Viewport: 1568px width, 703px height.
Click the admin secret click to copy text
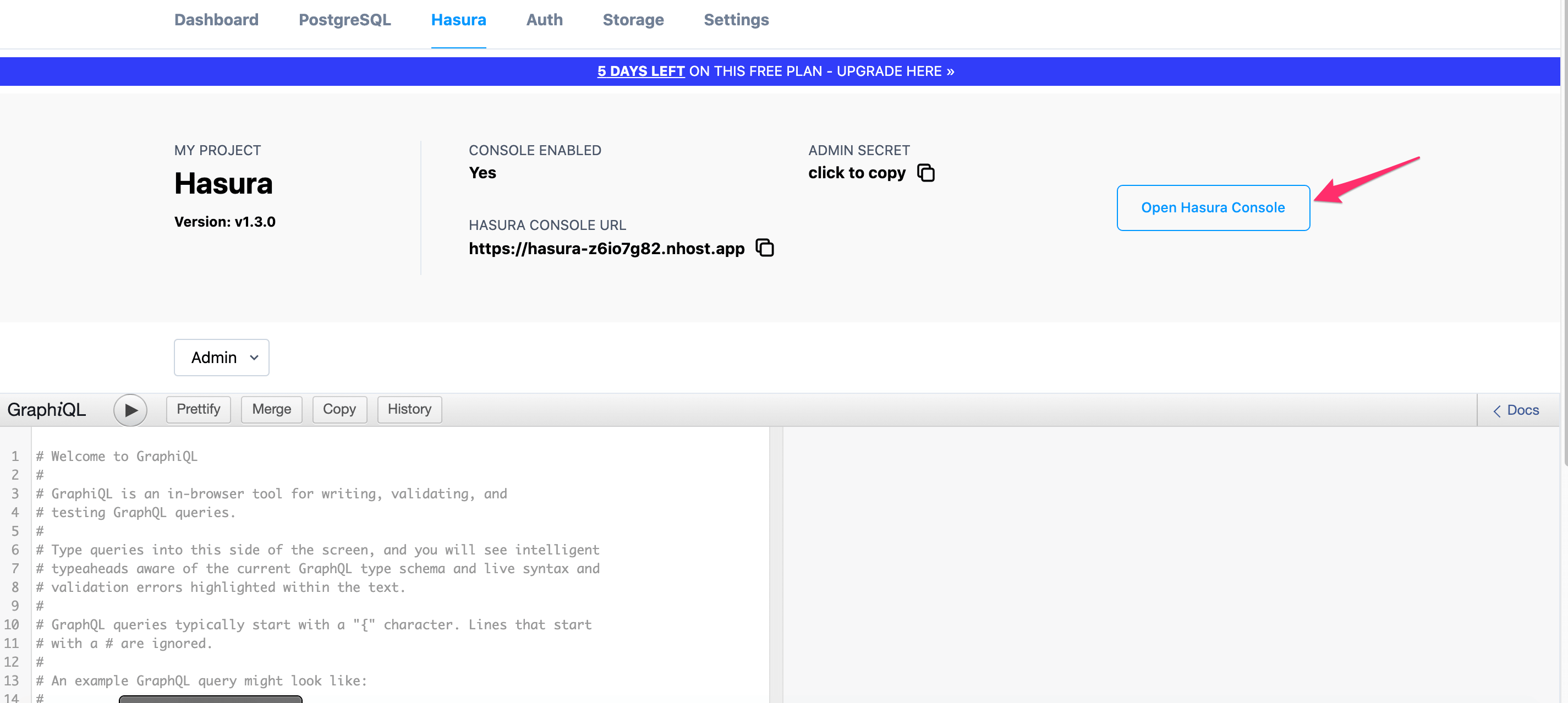(857, 172)
